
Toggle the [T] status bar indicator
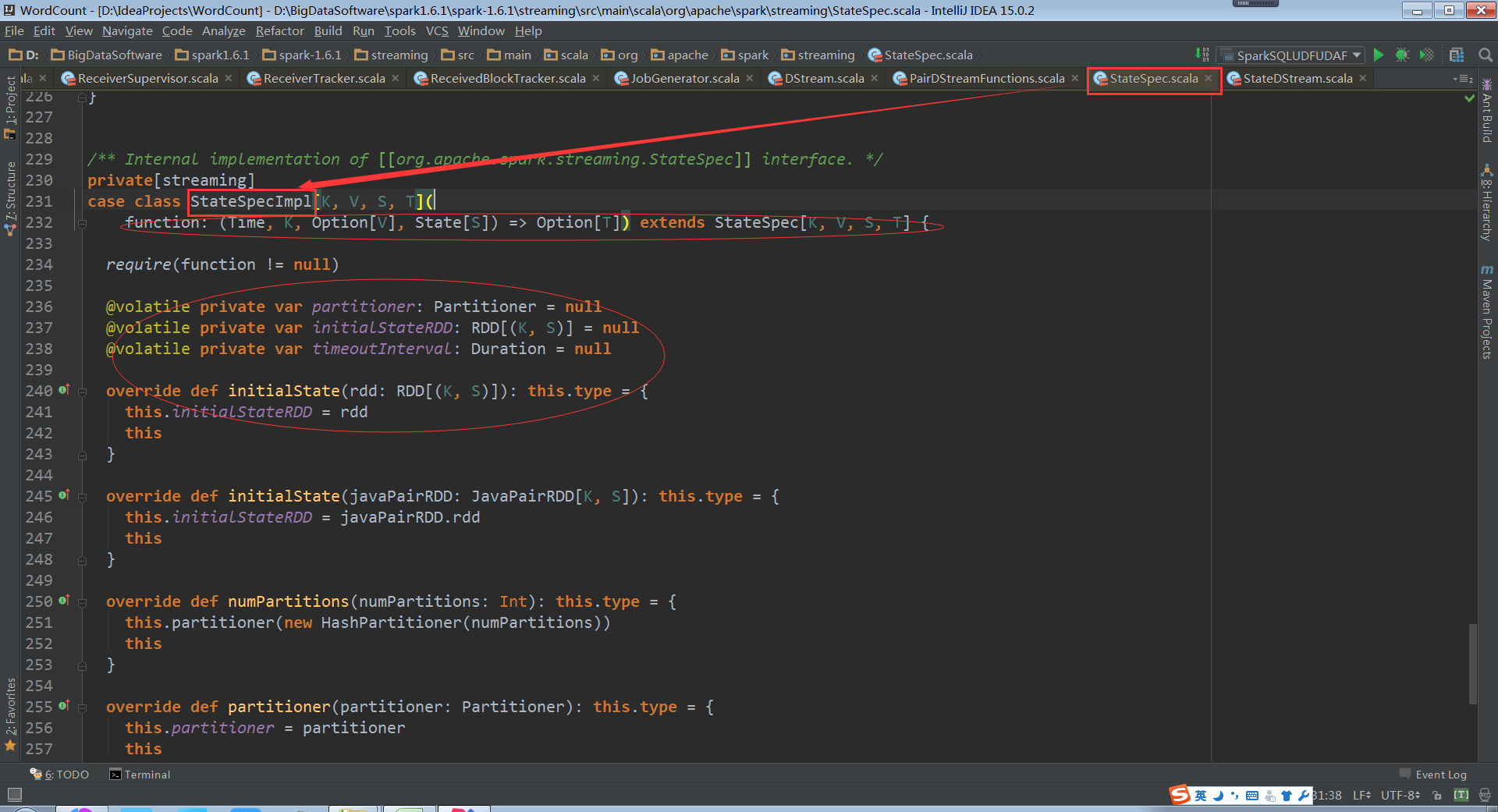[x=1461, y=795]
